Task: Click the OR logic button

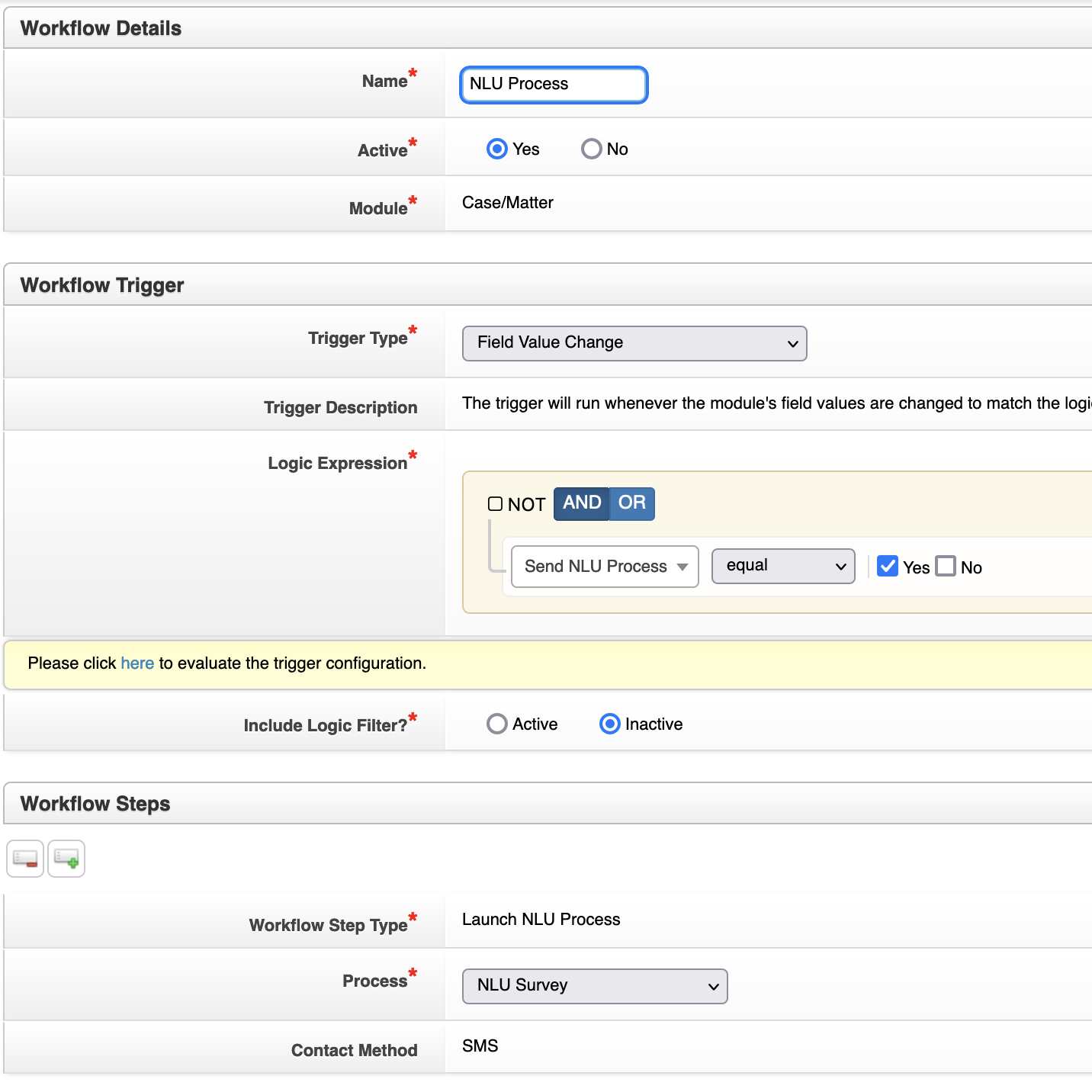Action: [632, 503]
